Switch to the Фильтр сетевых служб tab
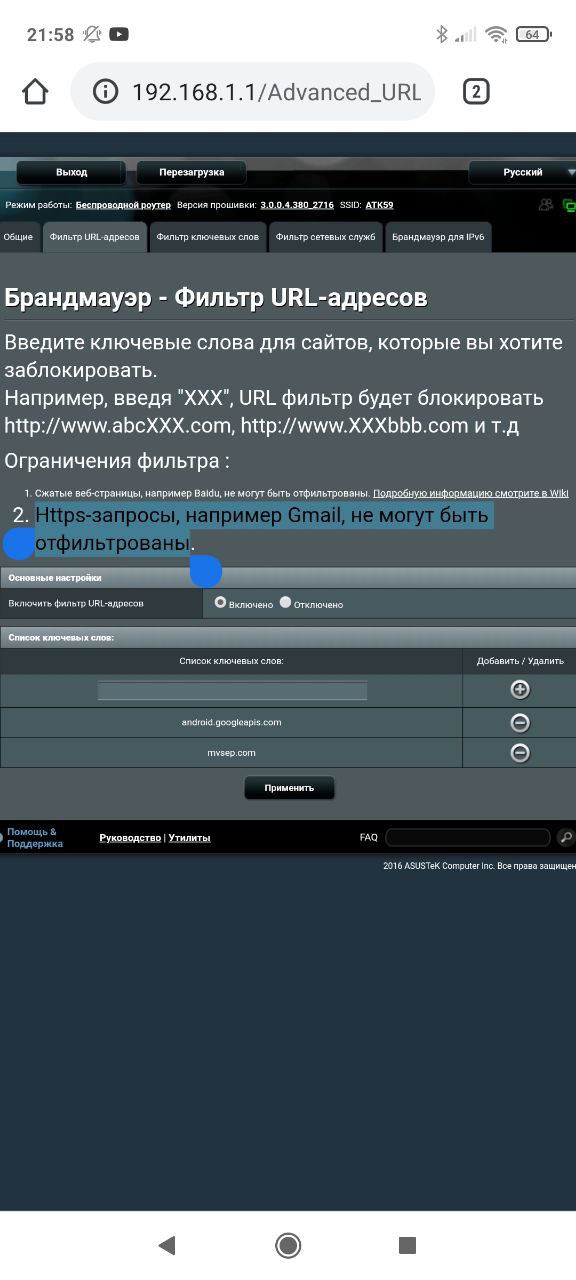This screenshot has width=576, height=1280. [x=326, y=237]
